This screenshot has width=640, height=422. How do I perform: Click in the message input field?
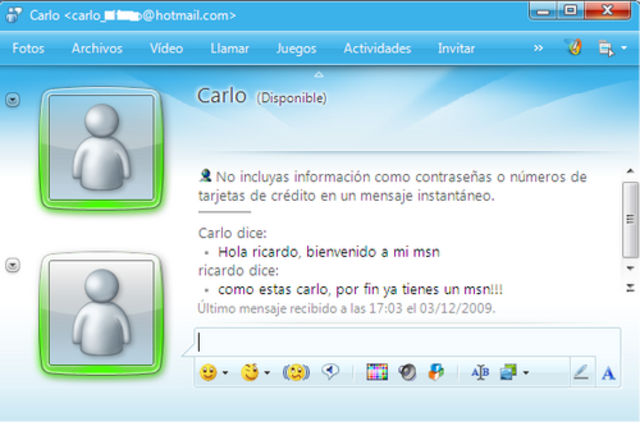[407, 342]
